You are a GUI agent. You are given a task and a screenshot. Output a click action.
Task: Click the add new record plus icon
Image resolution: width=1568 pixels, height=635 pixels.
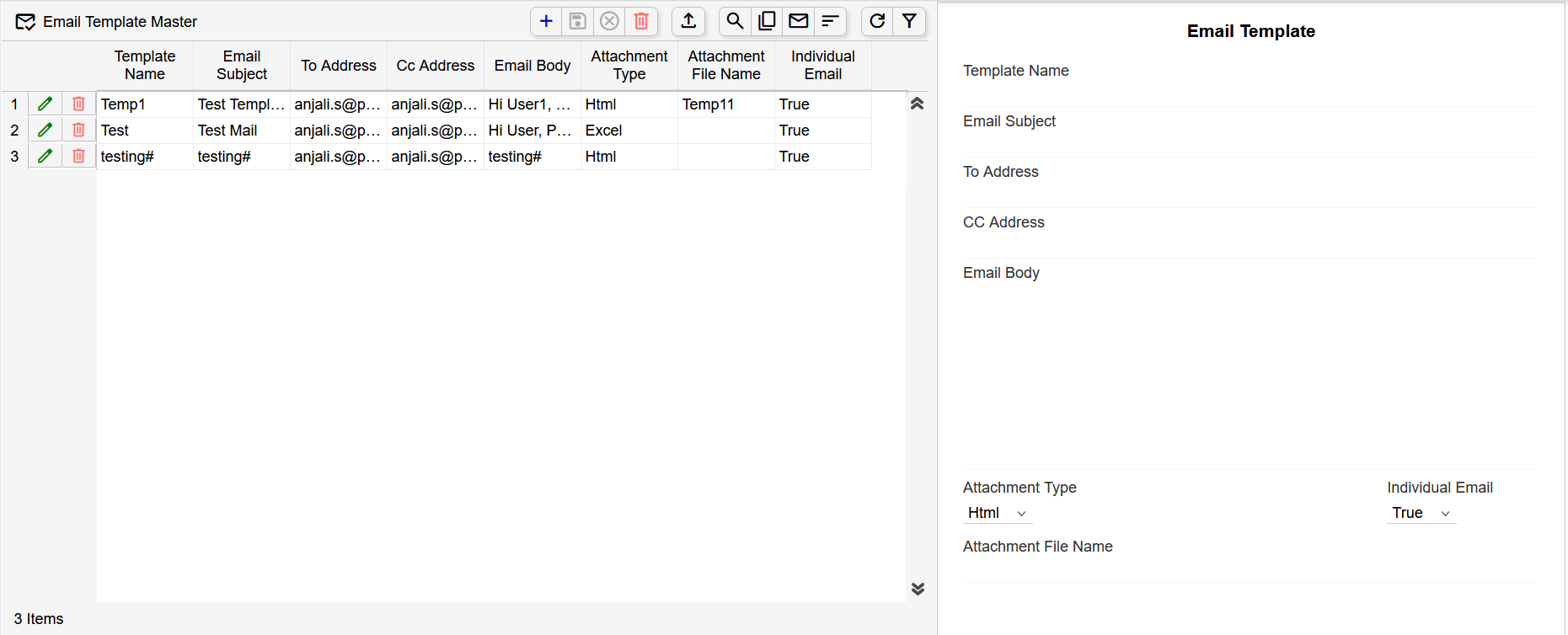[x=546, y=21]
